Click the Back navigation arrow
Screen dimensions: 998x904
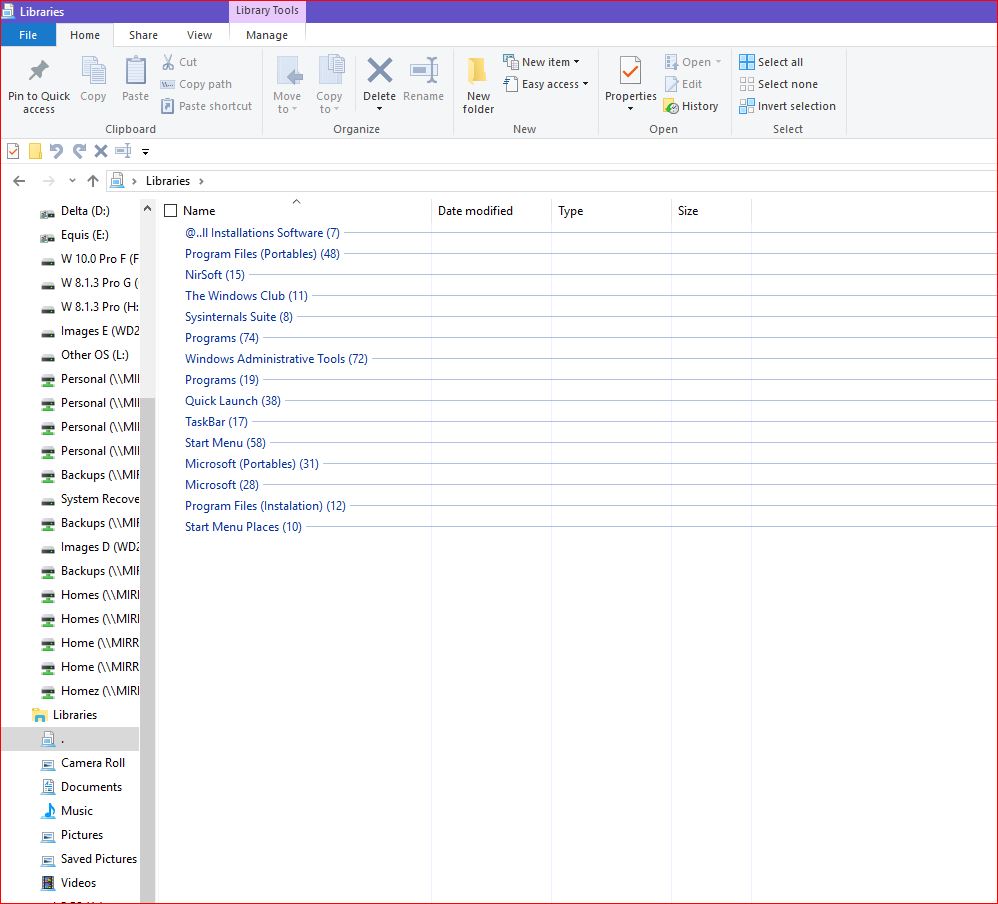(x=19, y=181)
